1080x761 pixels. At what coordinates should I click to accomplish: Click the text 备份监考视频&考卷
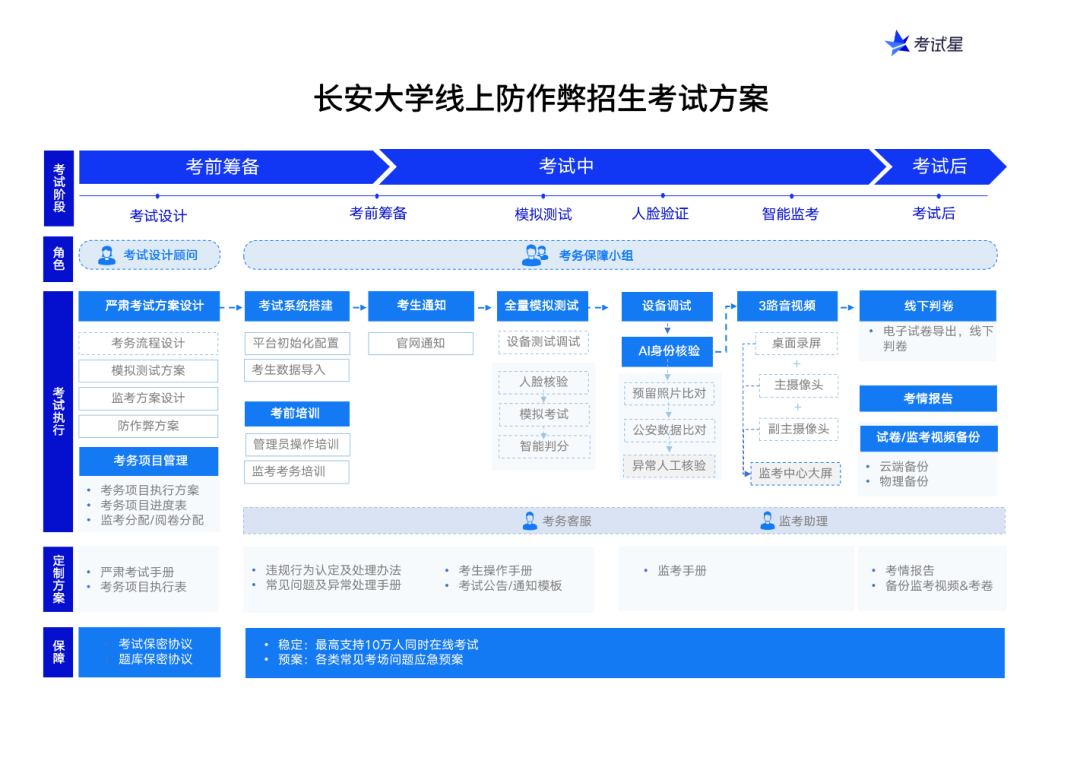coord(939,585)
